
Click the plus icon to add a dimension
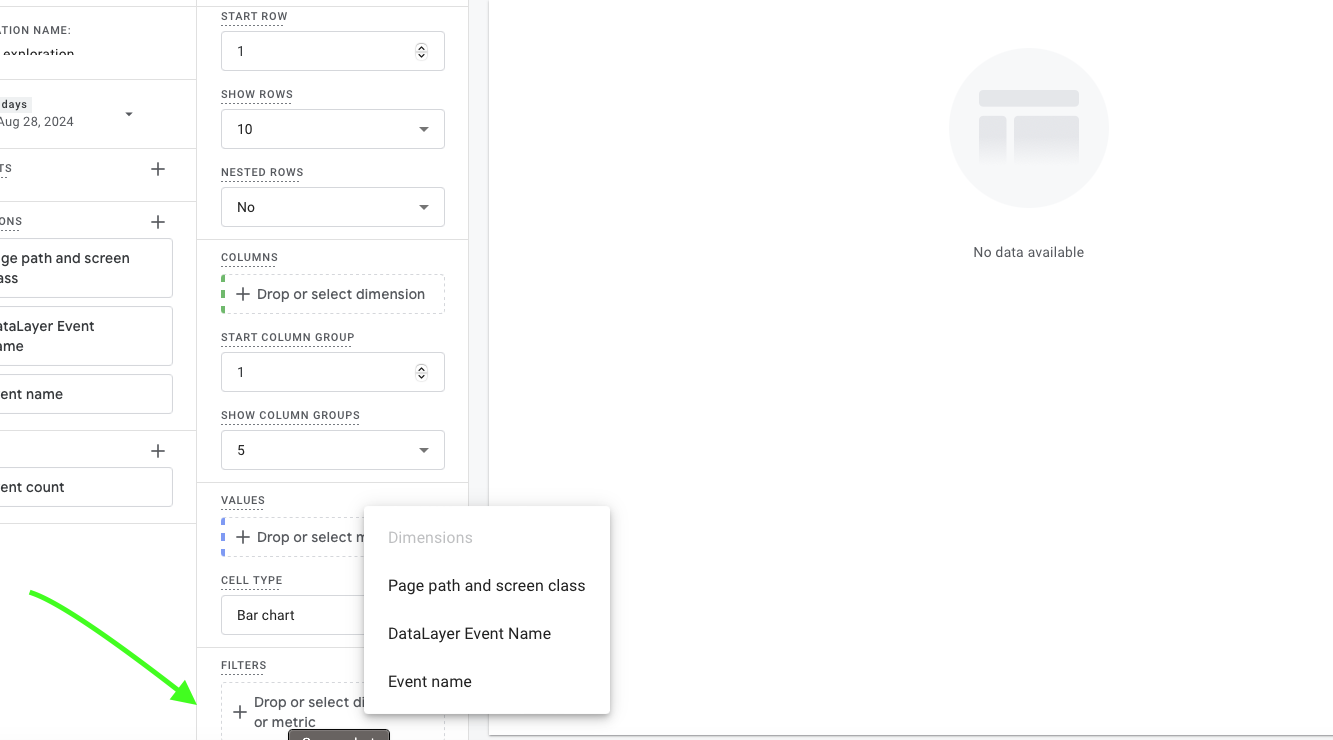point(157,221)
